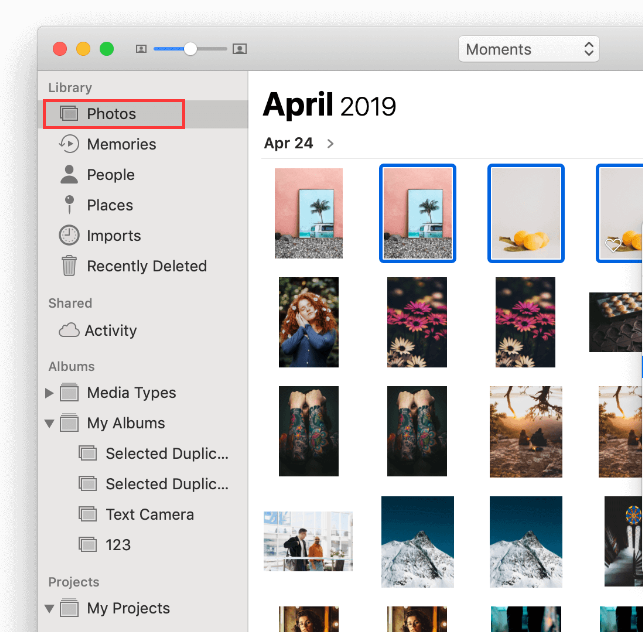Click the Media Types folder icon

pos(69,392)
